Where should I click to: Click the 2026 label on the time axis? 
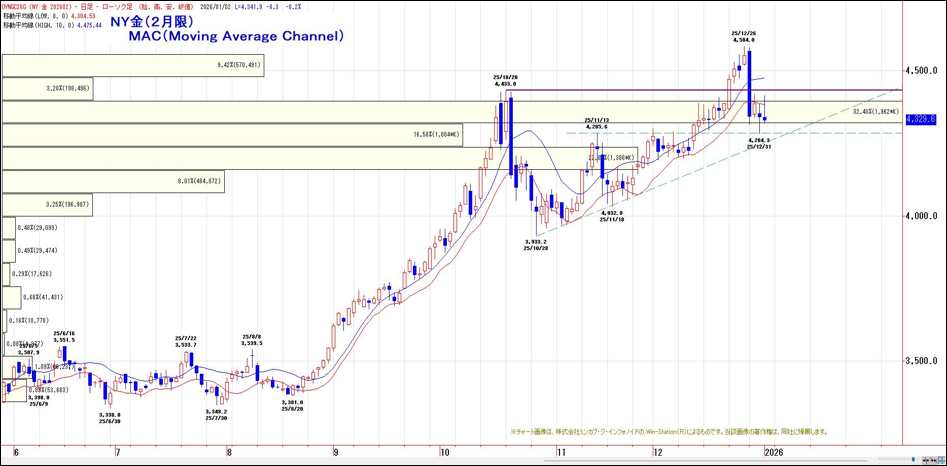(776, 452)
